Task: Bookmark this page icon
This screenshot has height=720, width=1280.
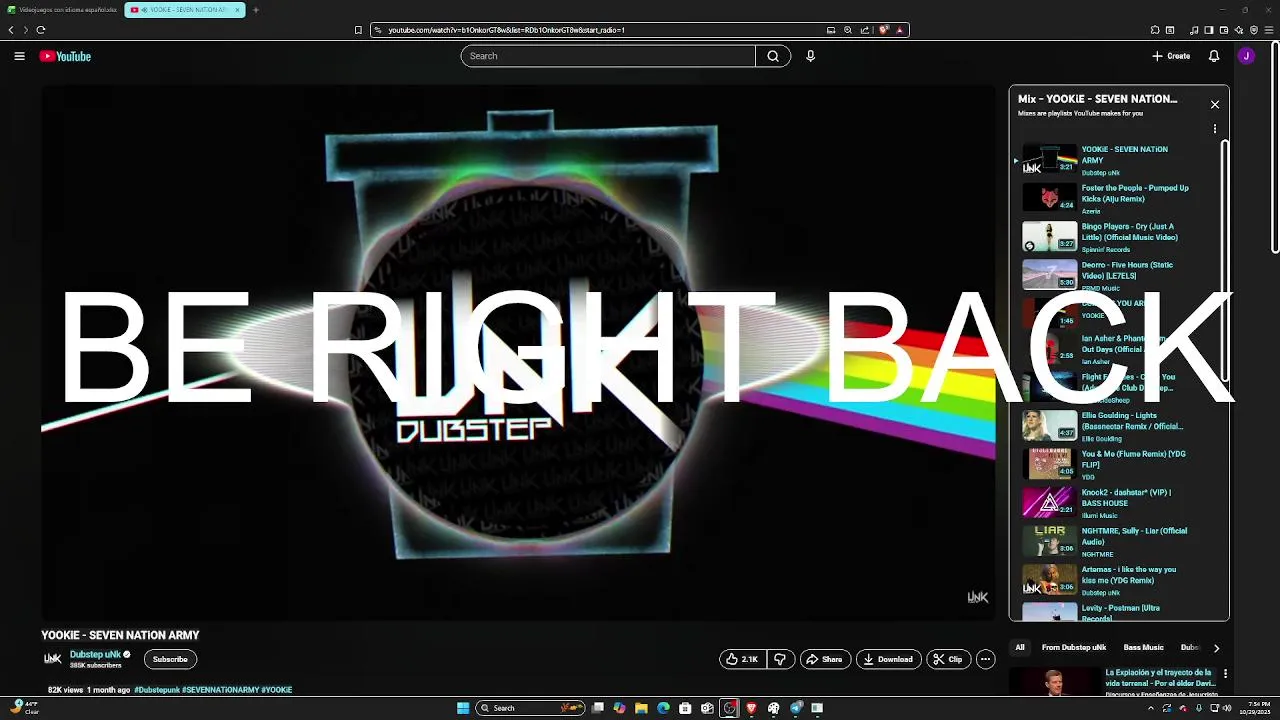Action: tap(358, 30)
